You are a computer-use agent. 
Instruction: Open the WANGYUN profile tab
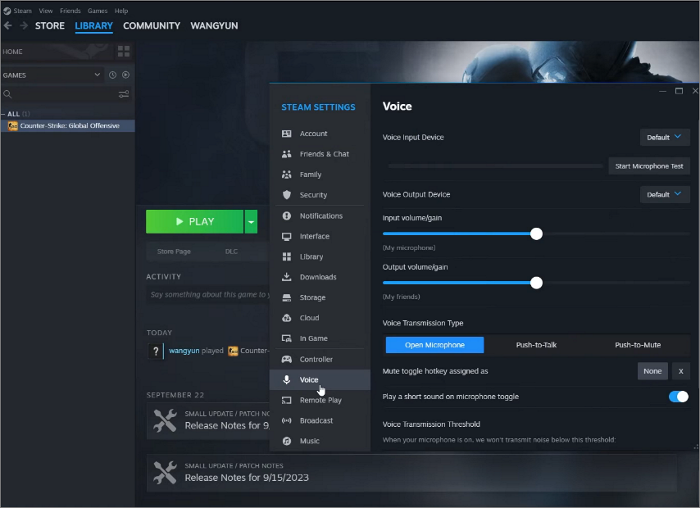tap(214, 25)
